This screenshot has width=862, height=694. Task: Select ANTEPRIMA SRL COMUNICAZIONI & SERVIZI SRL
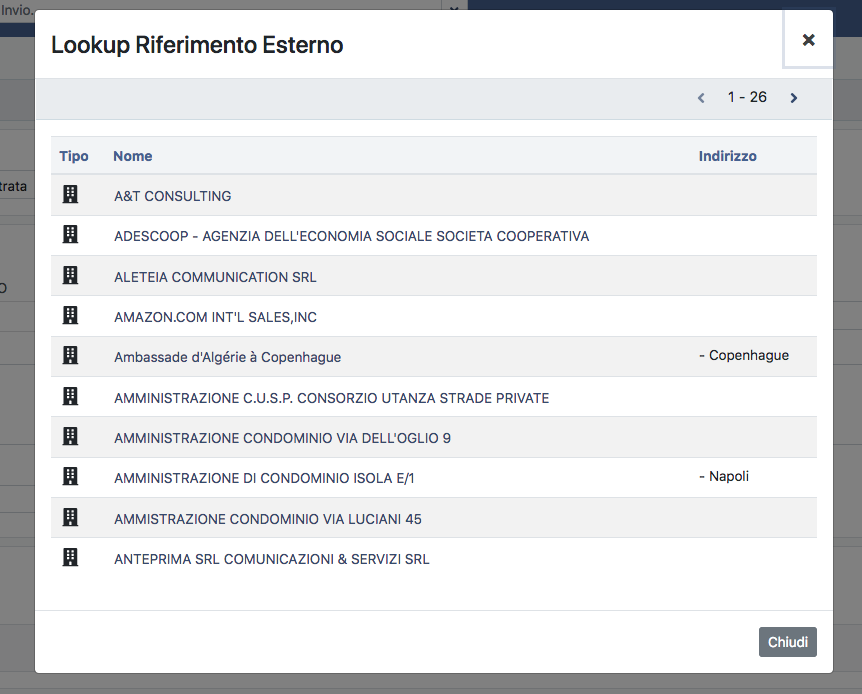272,559
